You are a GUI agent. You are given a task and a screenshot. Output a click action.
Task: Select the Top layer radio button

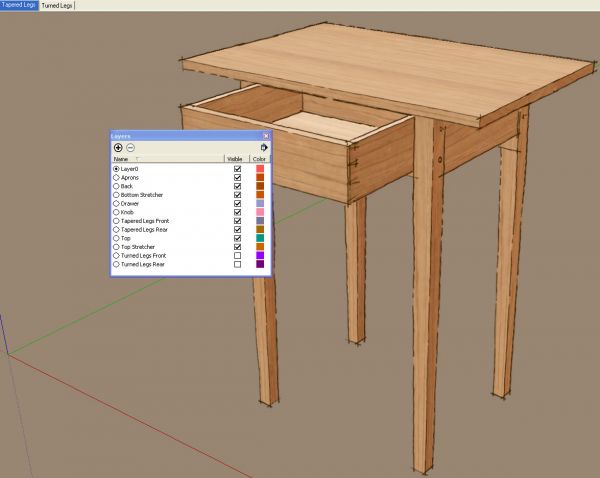click(x=116, y=238)
